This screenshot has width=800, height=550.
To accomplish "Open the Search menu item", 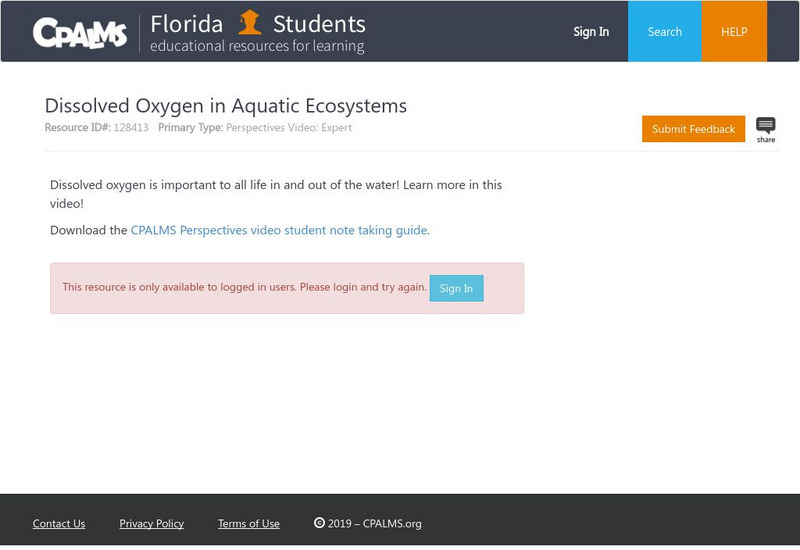I will pyautogui.click(x=664, y=32).
